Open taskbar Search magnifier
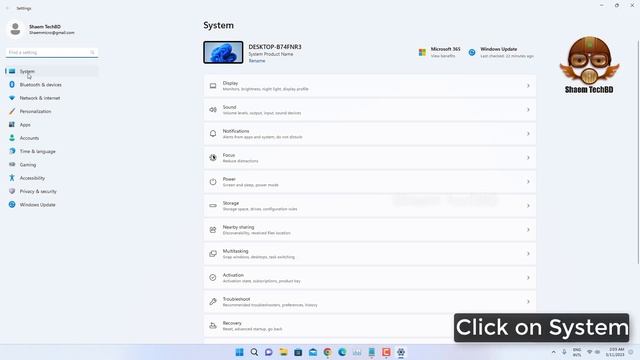Image resolution: width=640 pixels, height=360 pixels. [x=254, y=352]
